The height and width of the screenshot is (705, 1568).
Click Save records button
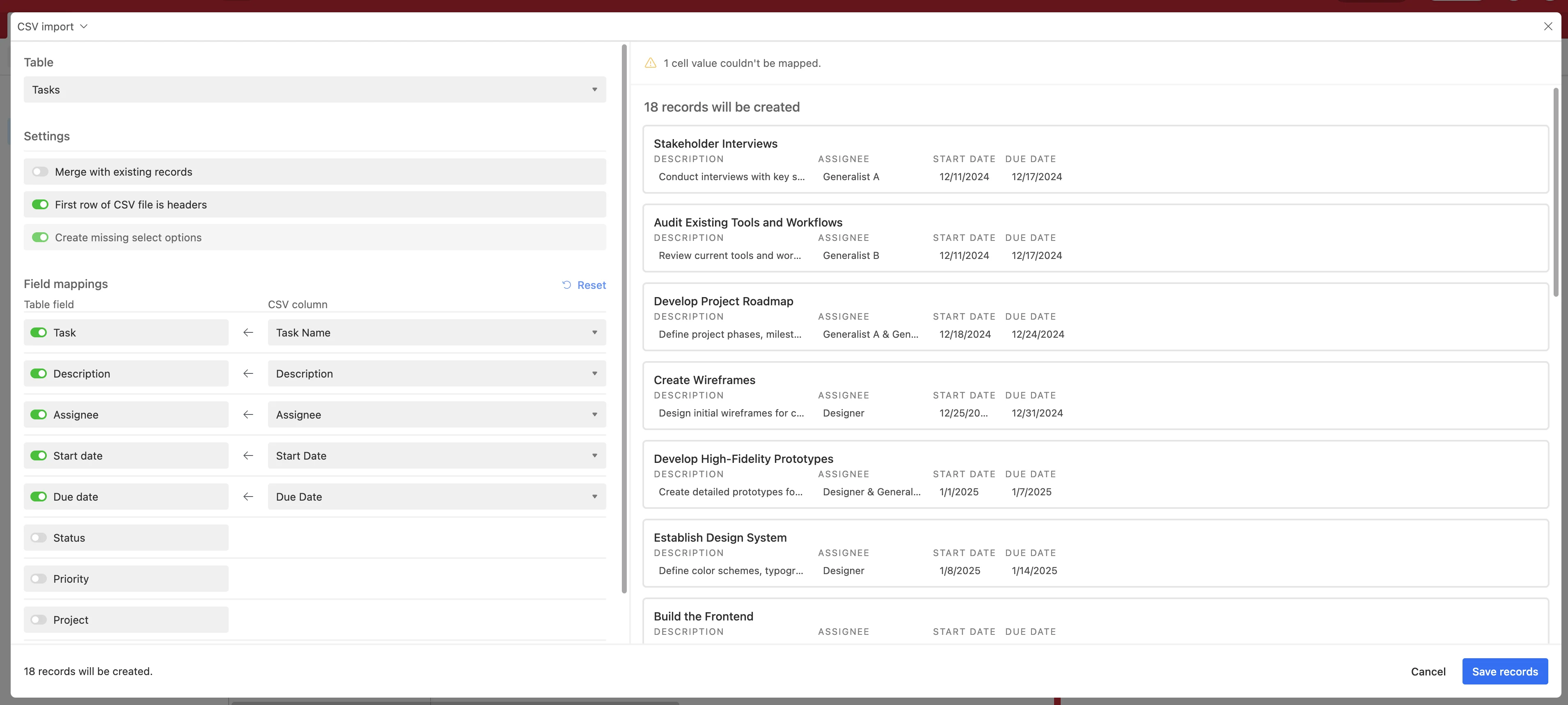pos(1504,671)
